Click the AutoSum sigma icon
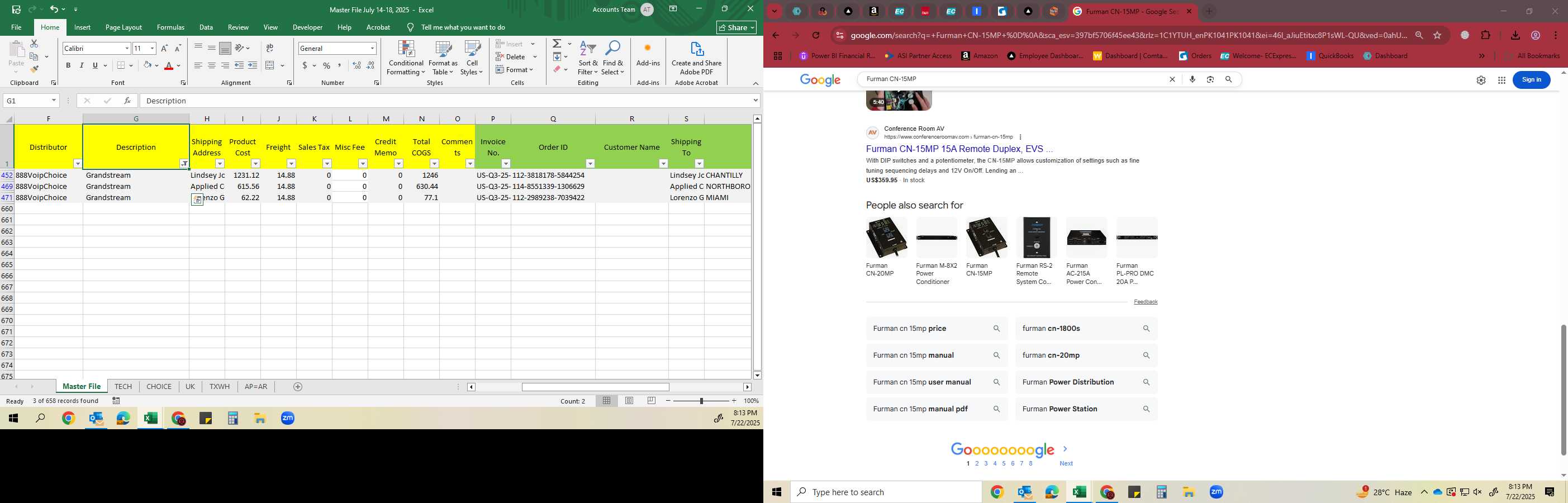The width and height of the screenshot is (1568, 503). [x=557, y=44]
